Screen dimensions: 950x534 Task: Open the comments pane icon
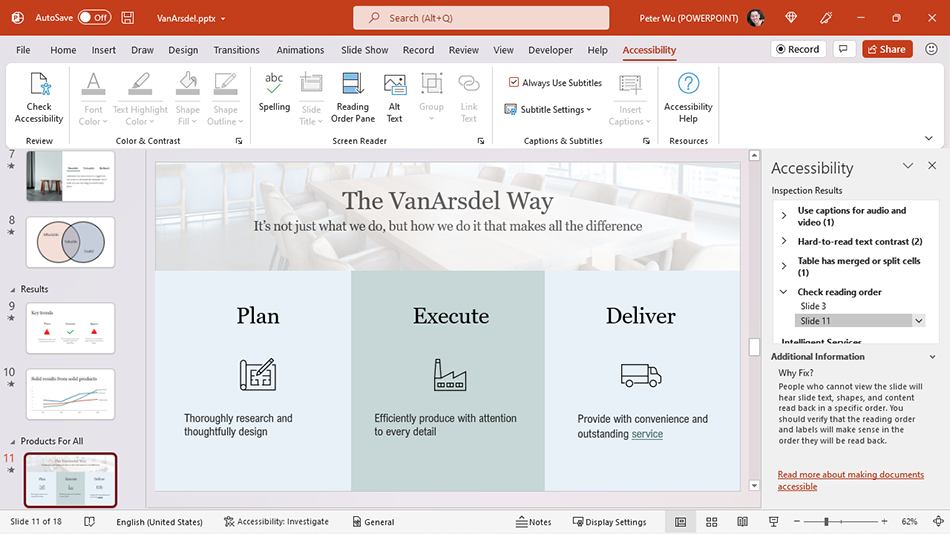843,49
